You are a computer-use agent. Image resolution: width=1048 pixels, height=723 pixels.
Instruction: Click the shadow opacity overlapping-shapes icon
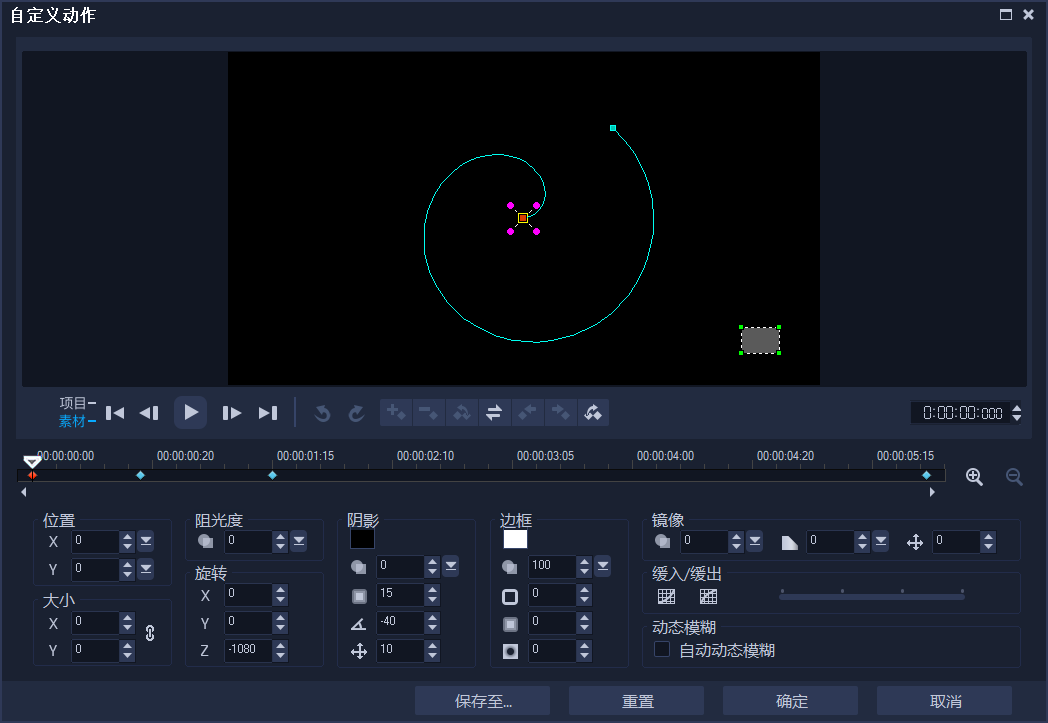(x=359, y=567)
